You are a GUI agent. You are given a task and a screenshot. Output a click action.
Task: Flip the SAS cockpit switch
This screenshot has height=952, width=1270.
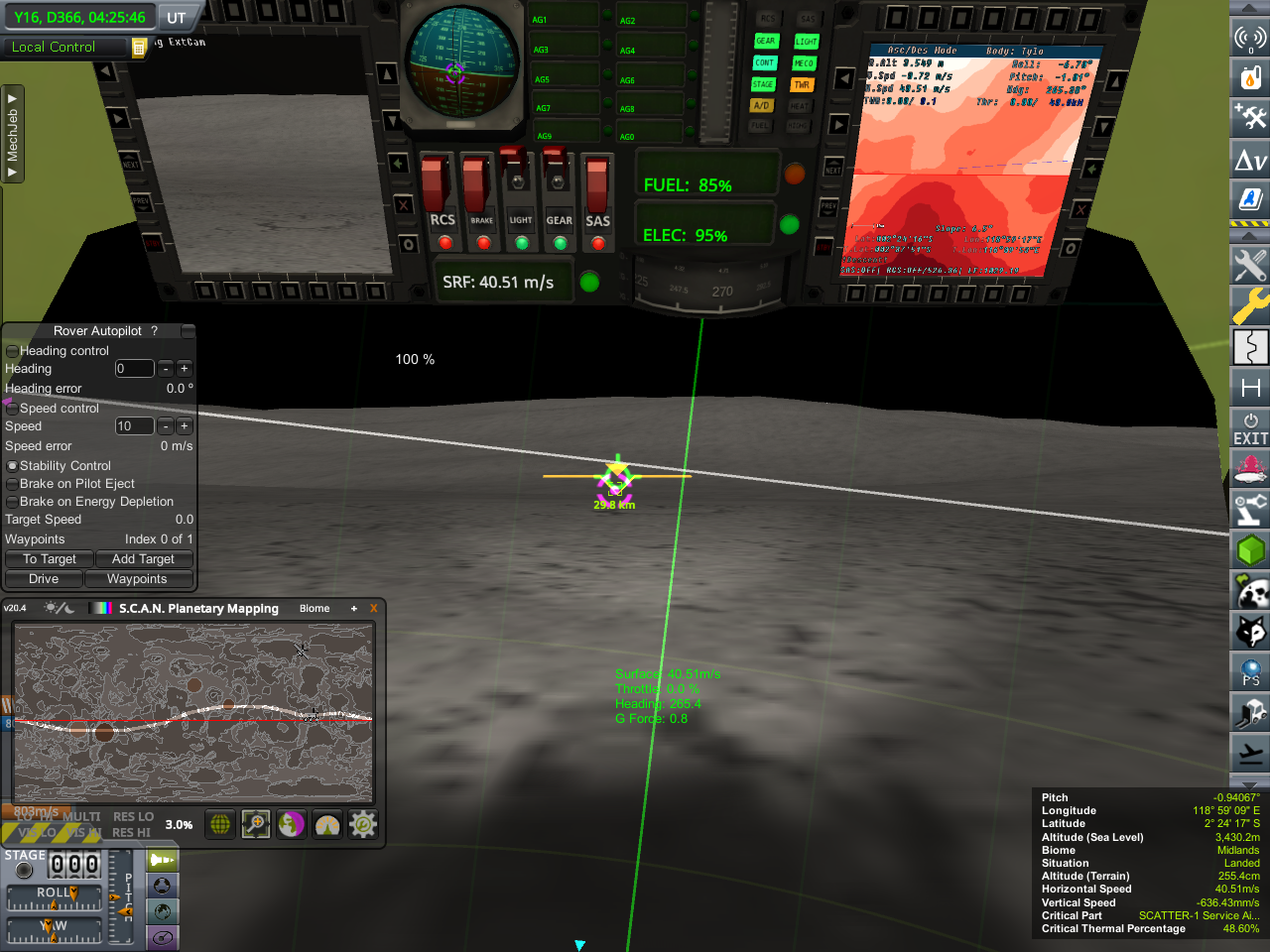point(596,183)
